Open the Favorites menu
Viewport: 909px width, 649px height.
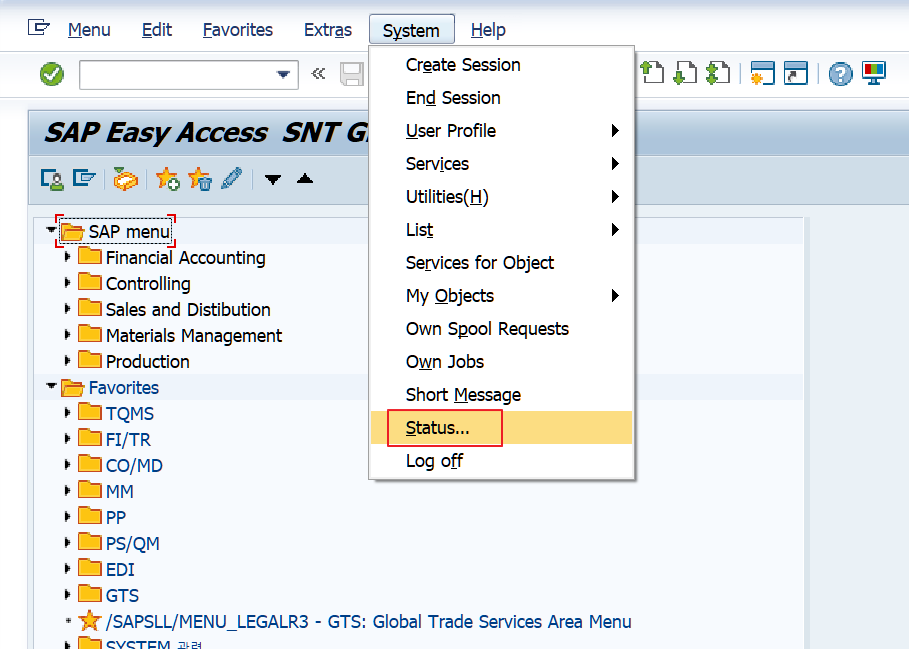(238, 30)
